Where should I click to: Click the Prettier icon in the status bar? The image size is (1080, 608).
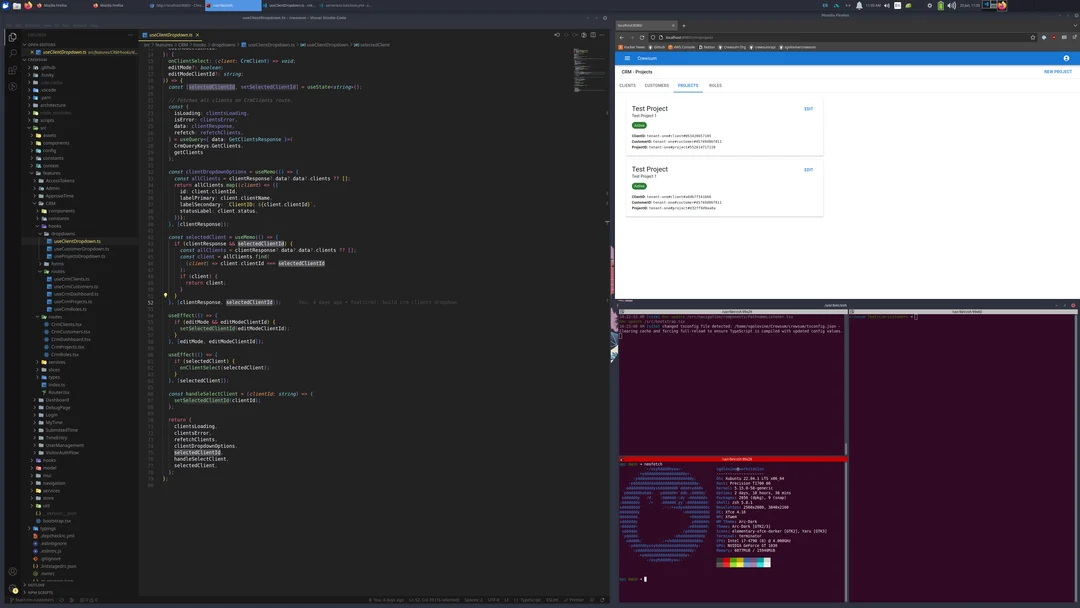pos(575,600)
